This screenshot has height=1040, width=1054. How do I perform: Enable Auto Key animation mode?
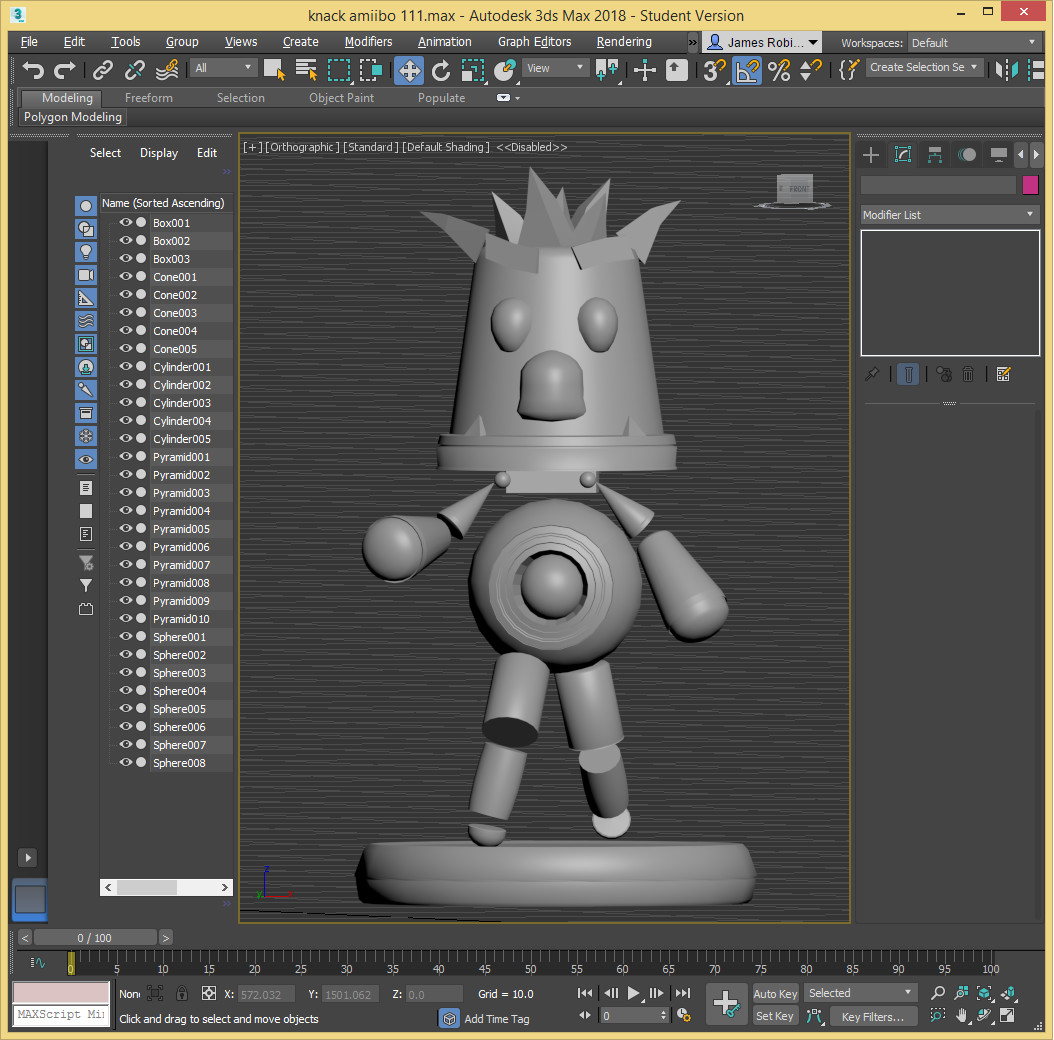click(775, 993)
